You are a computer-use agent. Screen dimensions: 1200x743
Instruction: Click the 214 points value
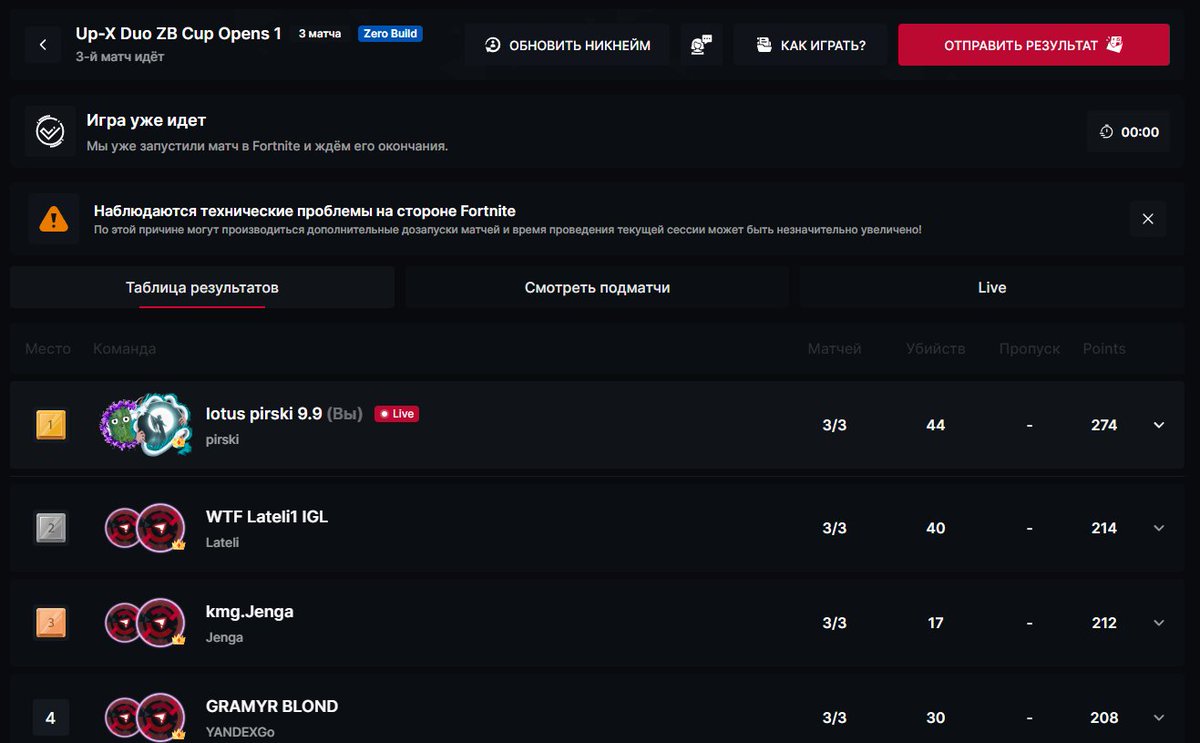(1104, 528)
